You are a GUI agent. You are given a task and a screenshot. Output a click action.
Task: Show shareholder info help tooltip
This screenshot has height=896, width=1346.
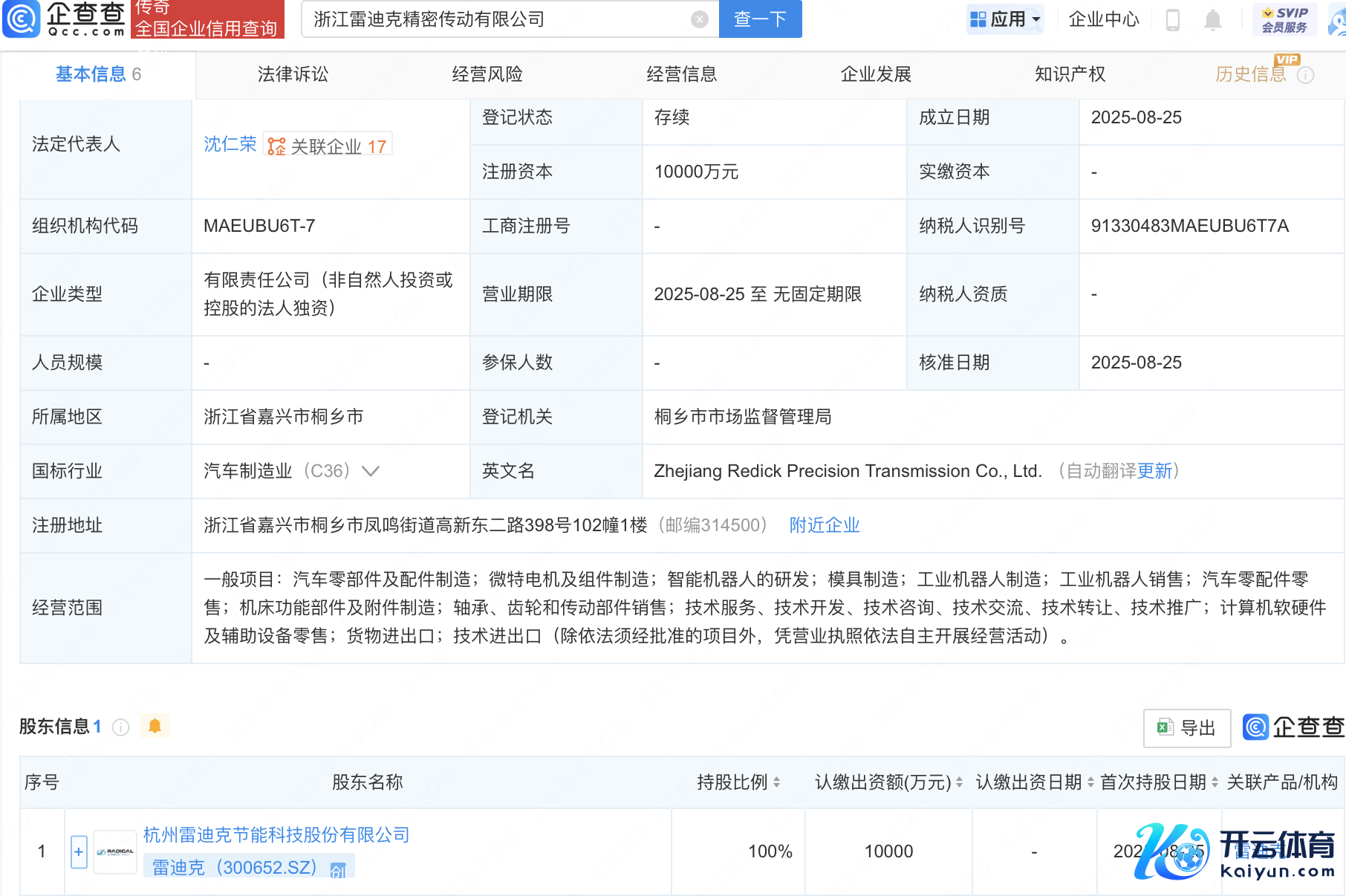(x=120, y=727)
